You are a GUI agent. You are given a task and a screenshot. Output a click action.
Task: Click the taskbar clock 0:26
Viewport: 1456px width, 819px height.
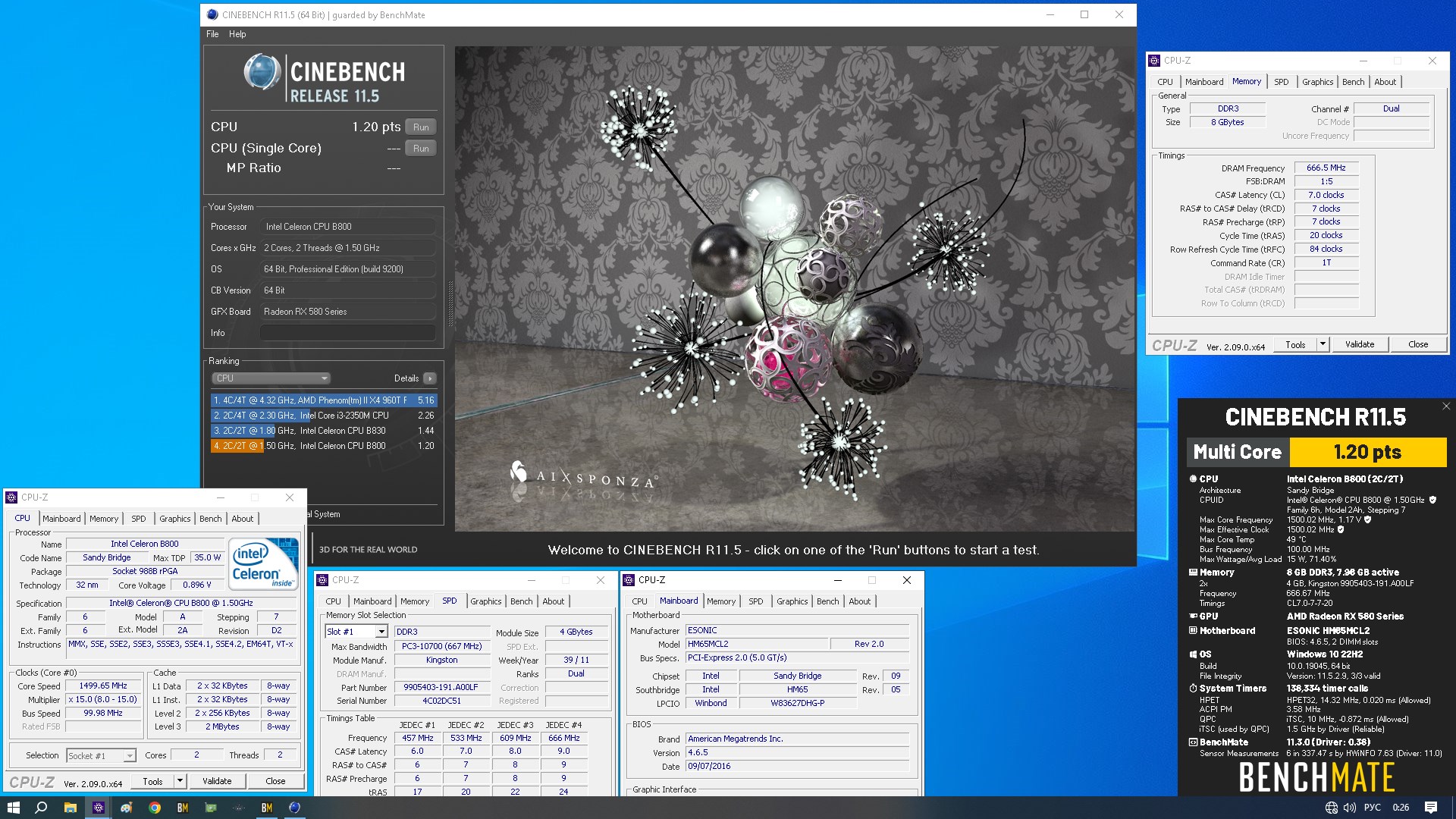pyautogui.click(x=1401, y=808)
